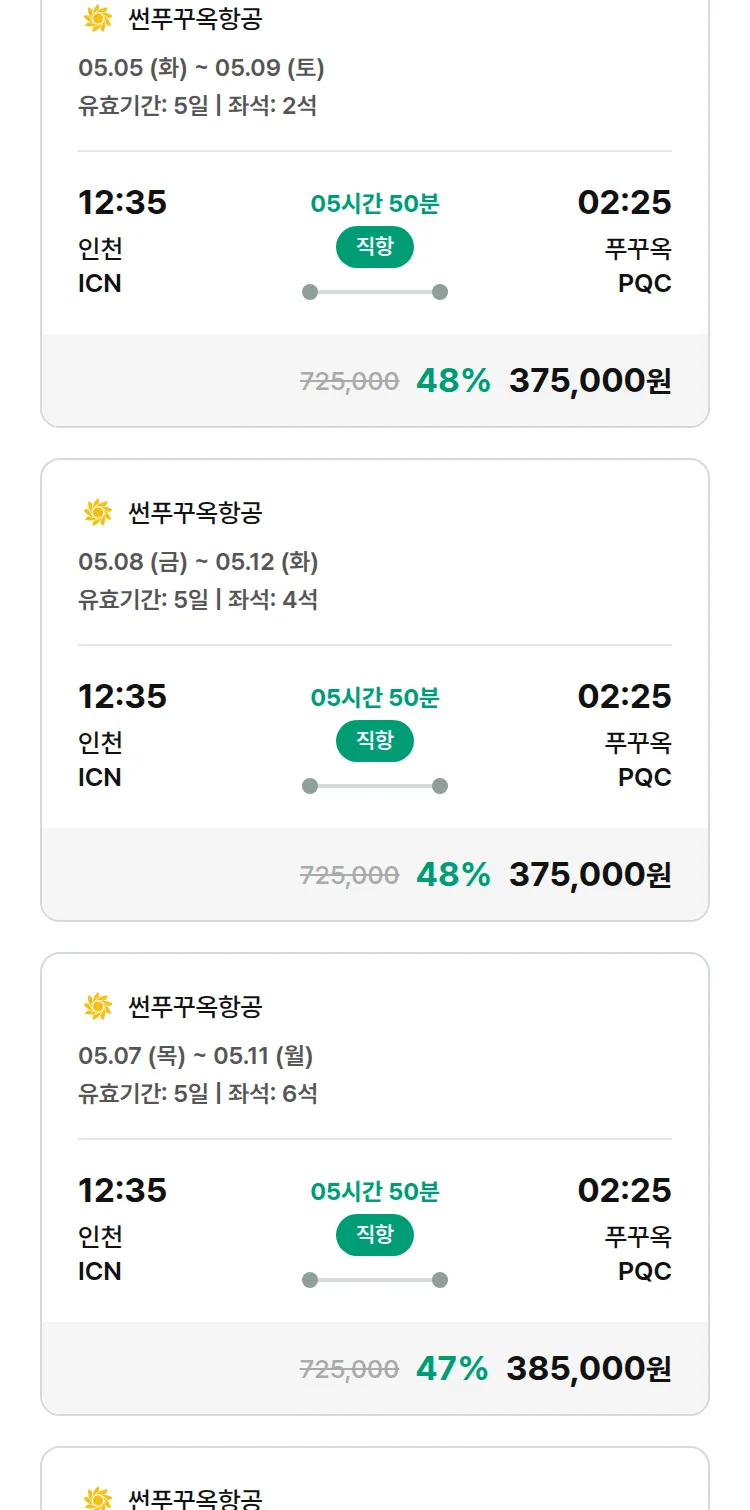The width and height of the screenshot is (750, 1510).
Task: Open the 05.08 (금) ~ 05.12 (화) date range
Action: point(198,562)
